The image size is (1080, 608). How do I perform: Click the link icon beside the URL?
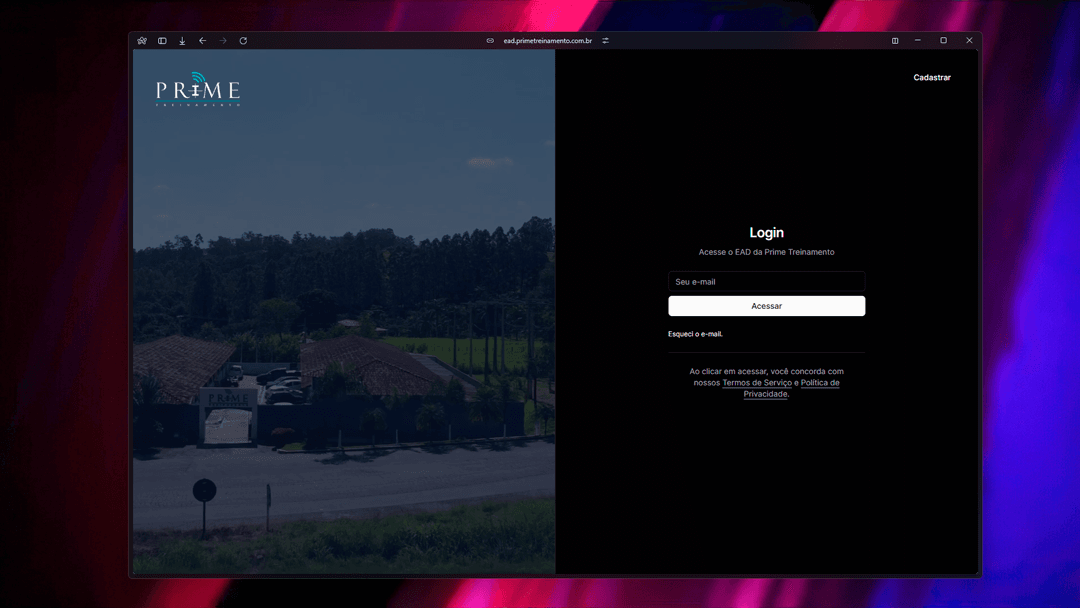pos(490,41)
